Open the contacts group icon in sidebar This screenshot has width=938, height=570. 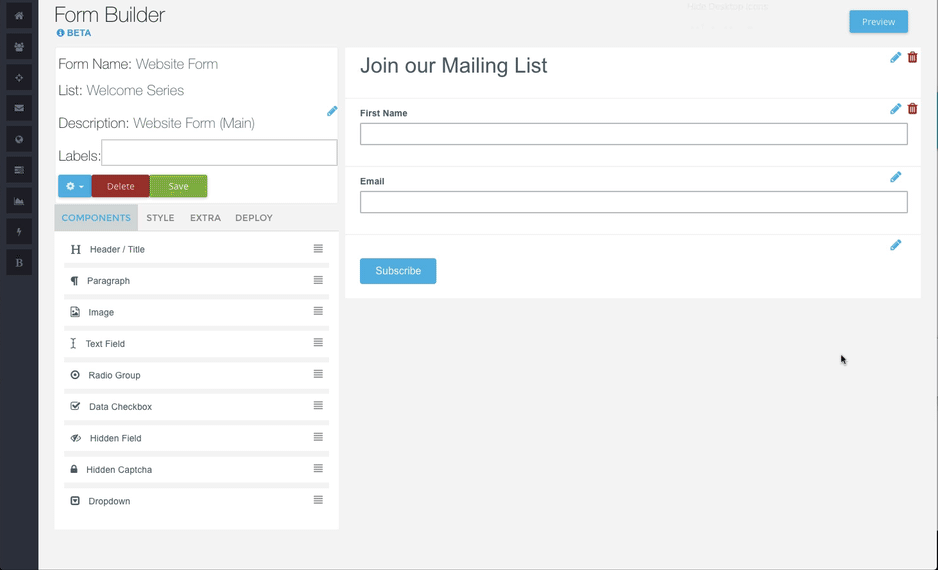coord(19,47)
